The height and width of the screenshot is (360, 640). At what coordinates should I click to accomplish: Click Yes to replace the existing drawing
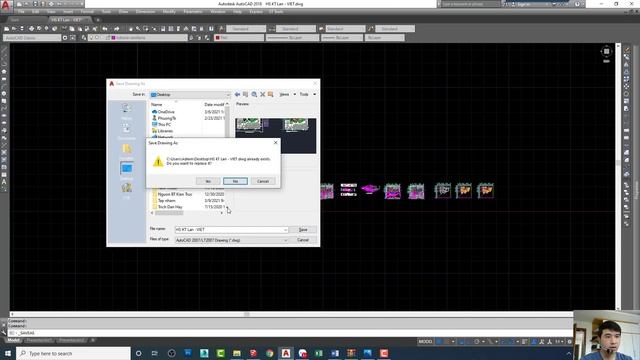tap(208, 181)
